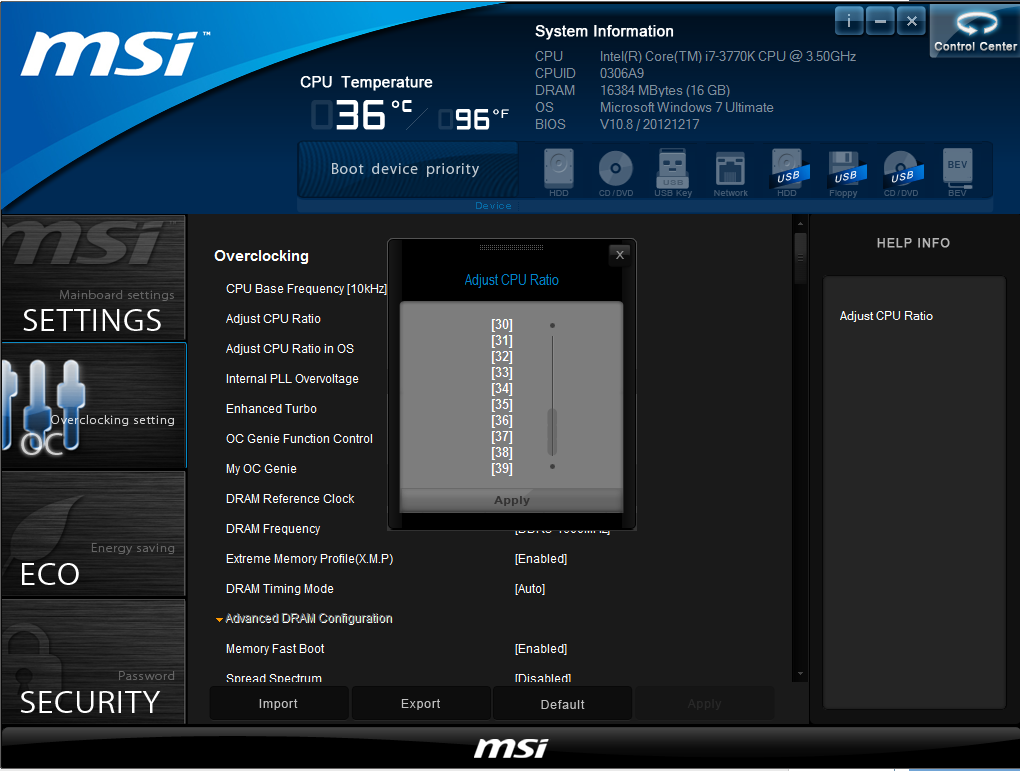This screenshot has height=771, width=1020.
Task: Apply the selected CPU ratio in popup
Action: [x=511, y=500]
